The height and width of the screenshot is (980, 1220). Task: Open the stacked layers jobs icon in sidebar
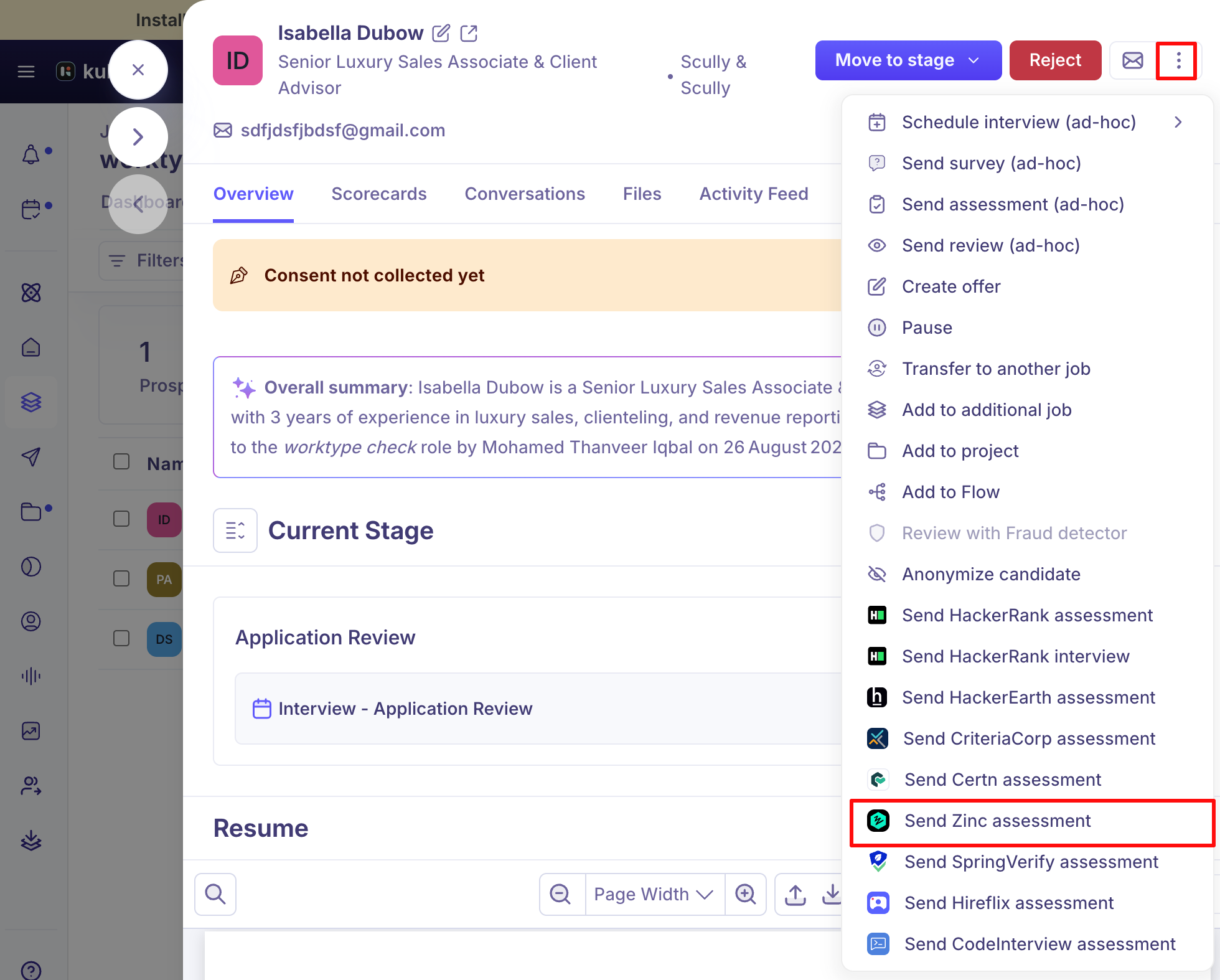point(31,402)
